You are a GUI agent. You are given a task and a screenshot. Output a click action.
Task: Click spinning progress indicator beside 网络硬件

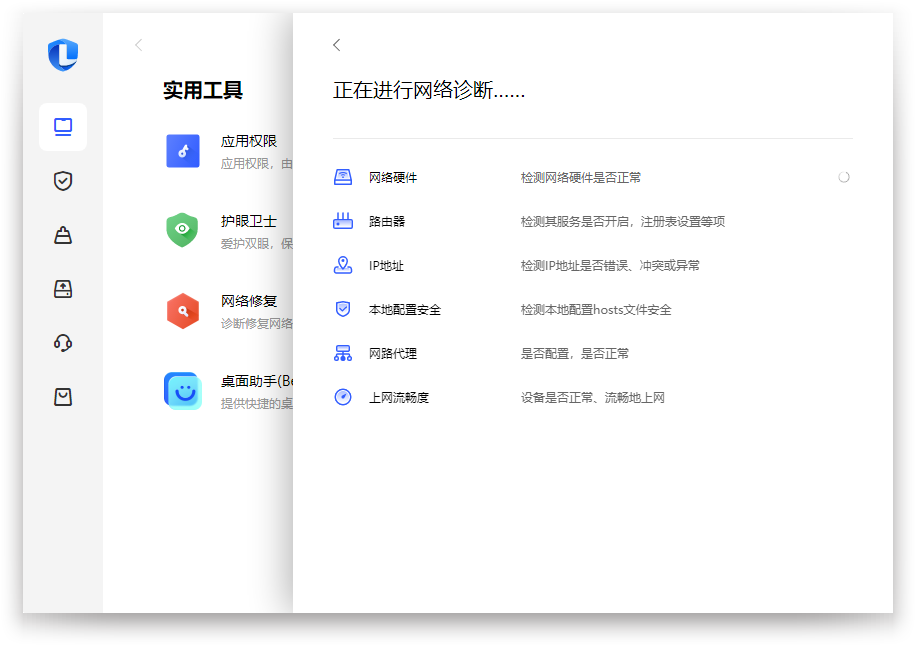[x=844, y=176]
